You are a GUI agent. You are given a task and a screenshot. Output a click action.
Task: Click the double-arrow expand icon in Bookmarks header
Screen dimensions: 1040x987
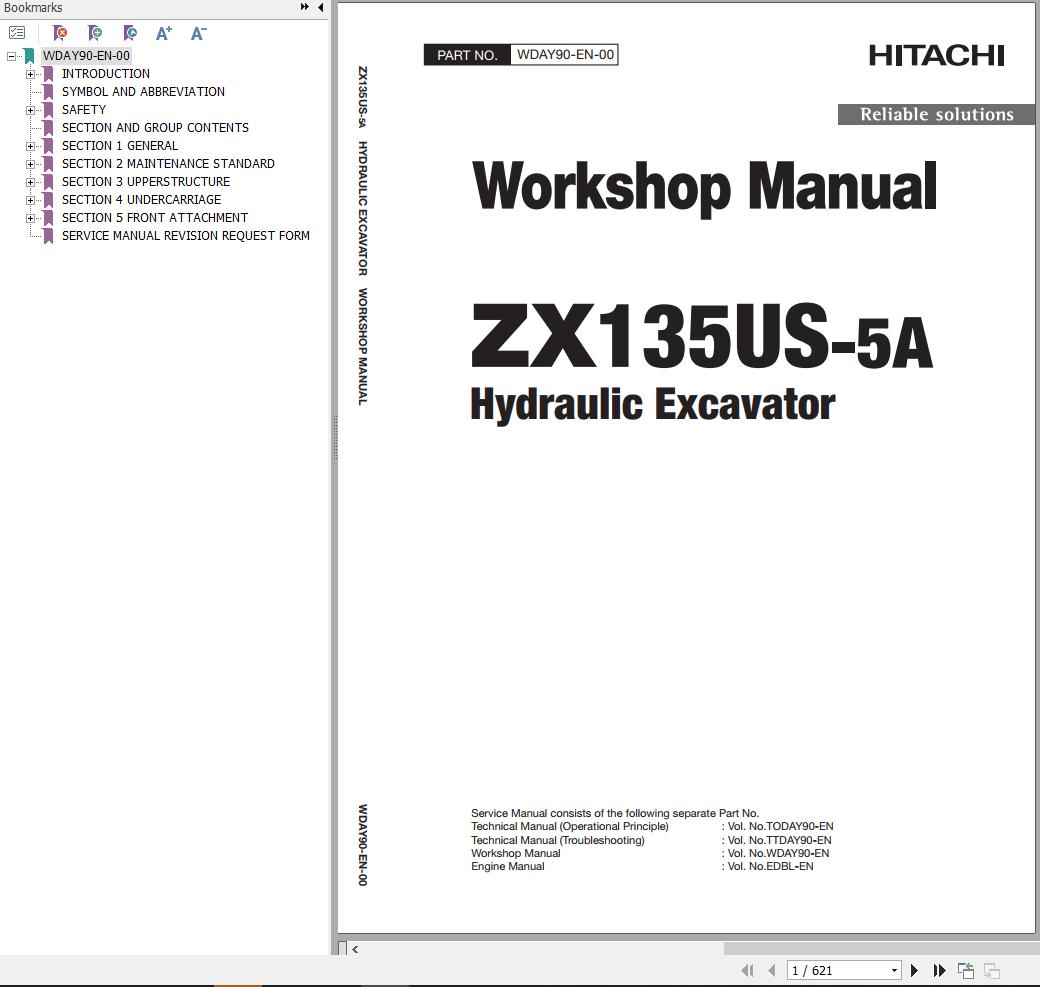(304, 7)
